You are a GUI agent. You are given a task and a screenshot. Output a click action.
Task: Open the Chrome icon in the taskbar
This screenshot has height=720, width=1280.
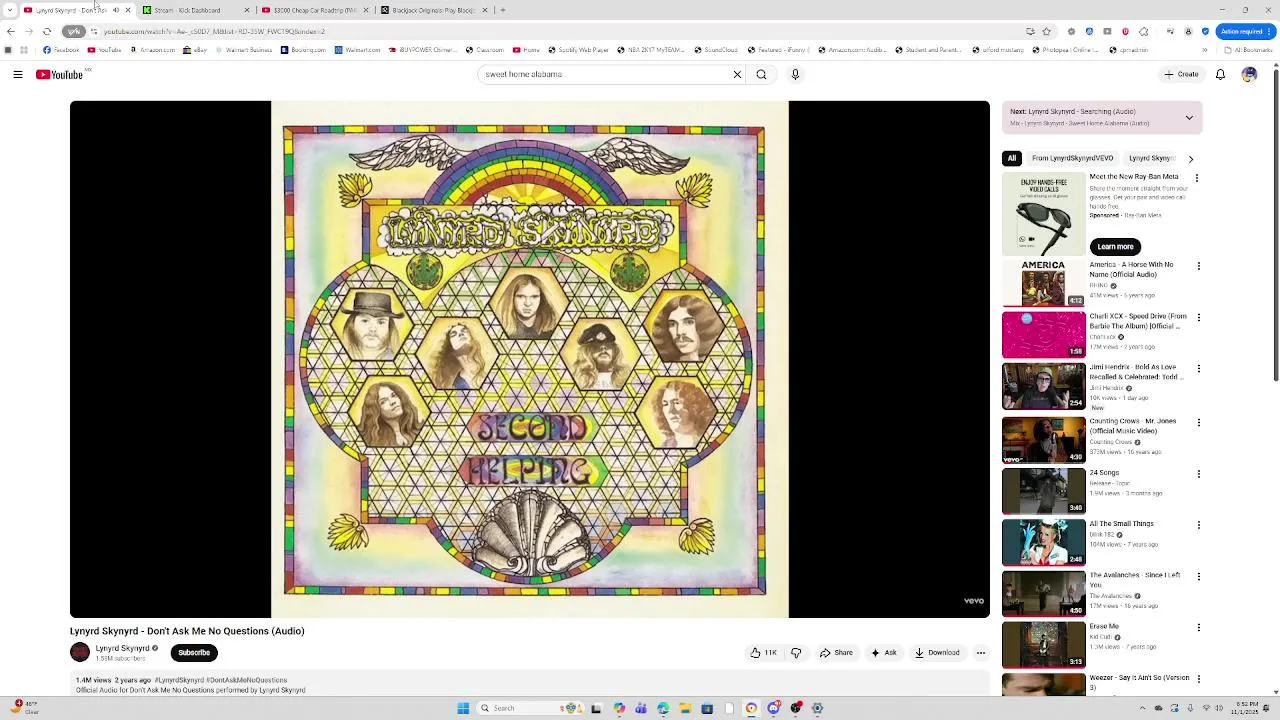751,708
